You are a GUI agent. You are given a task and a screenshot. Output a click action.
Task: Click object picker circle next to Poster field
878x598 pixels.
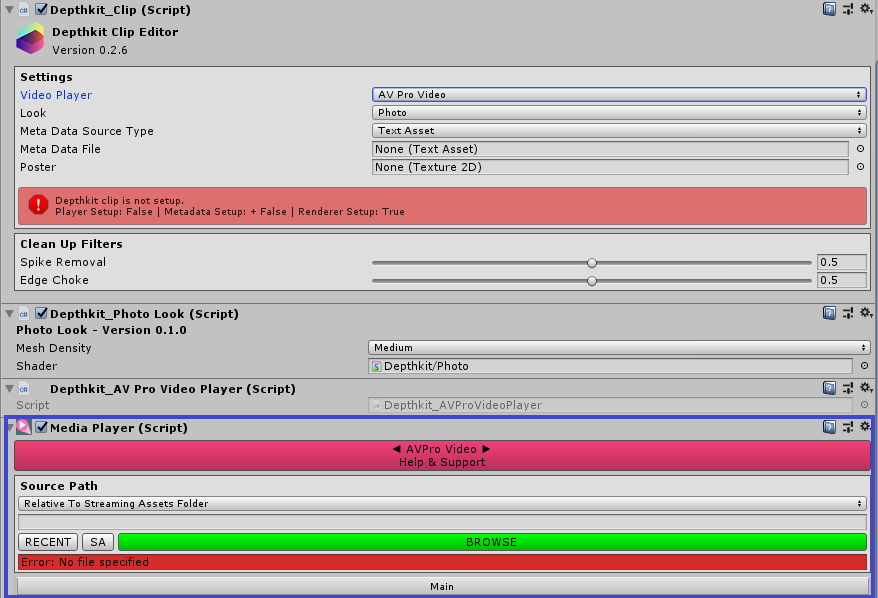(x=861, y=167)
